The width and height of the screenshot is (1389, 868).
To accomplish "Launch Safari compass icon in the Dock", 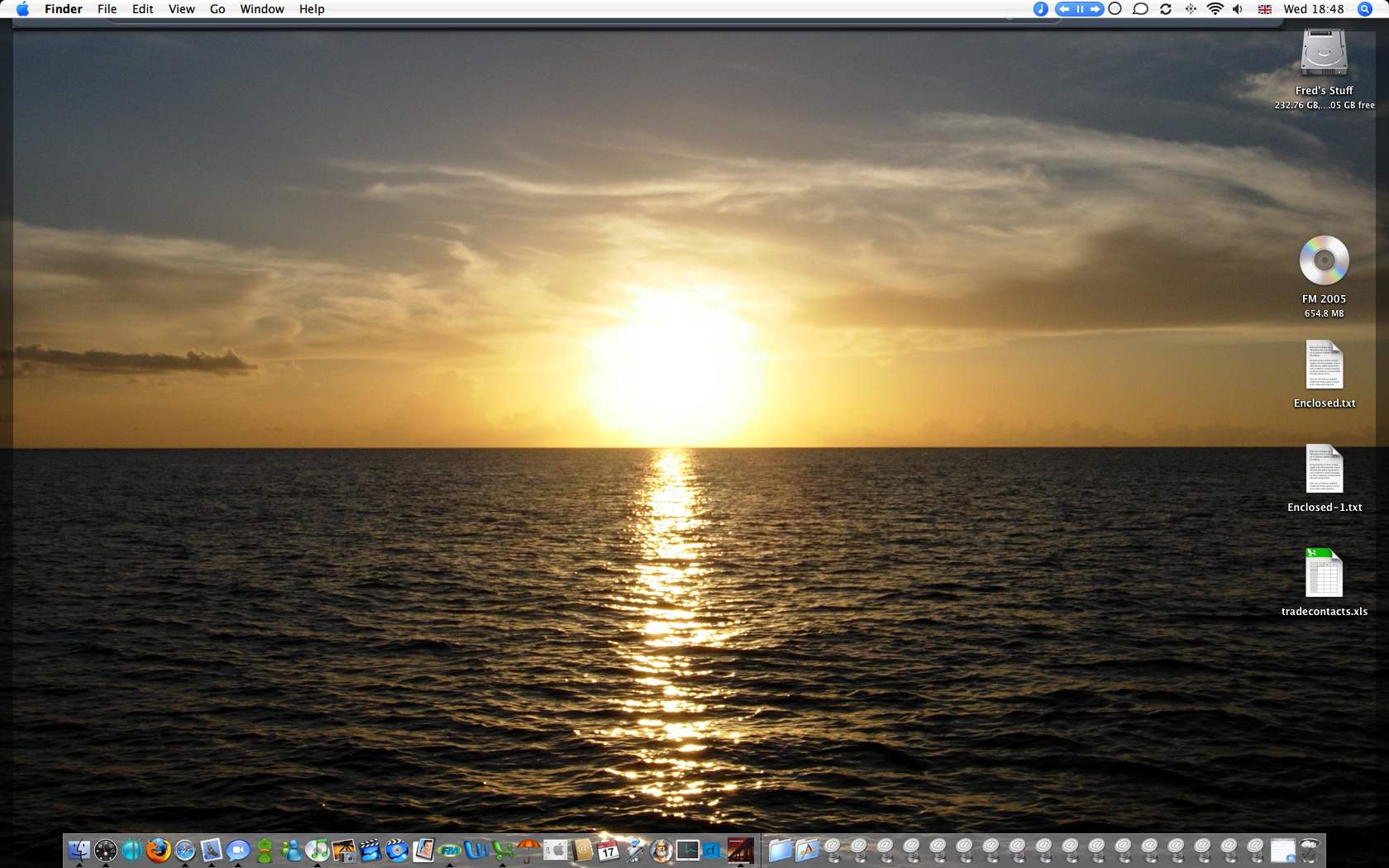I will tap(184, 850).
